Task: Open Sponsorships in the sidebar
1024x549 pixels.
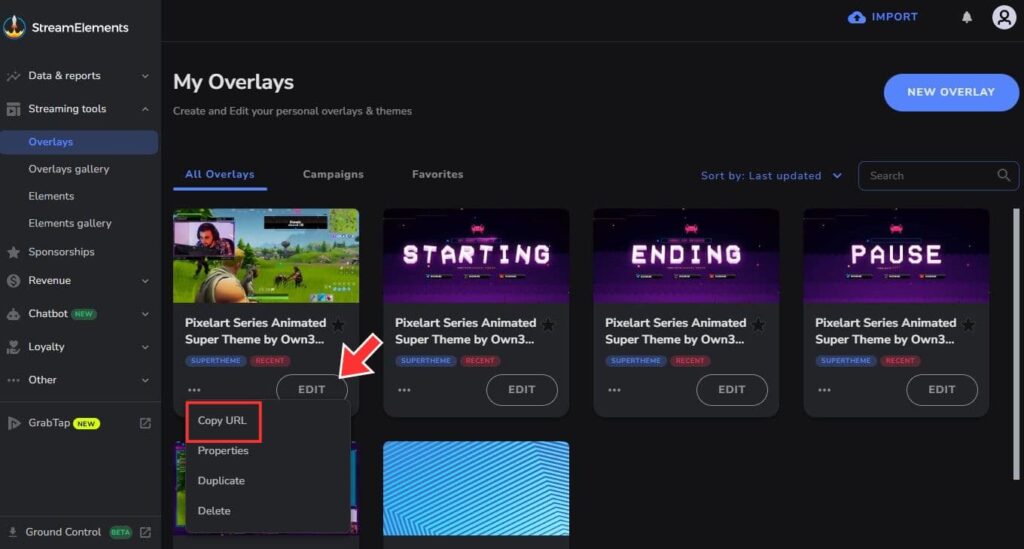Action: point(61,252)
